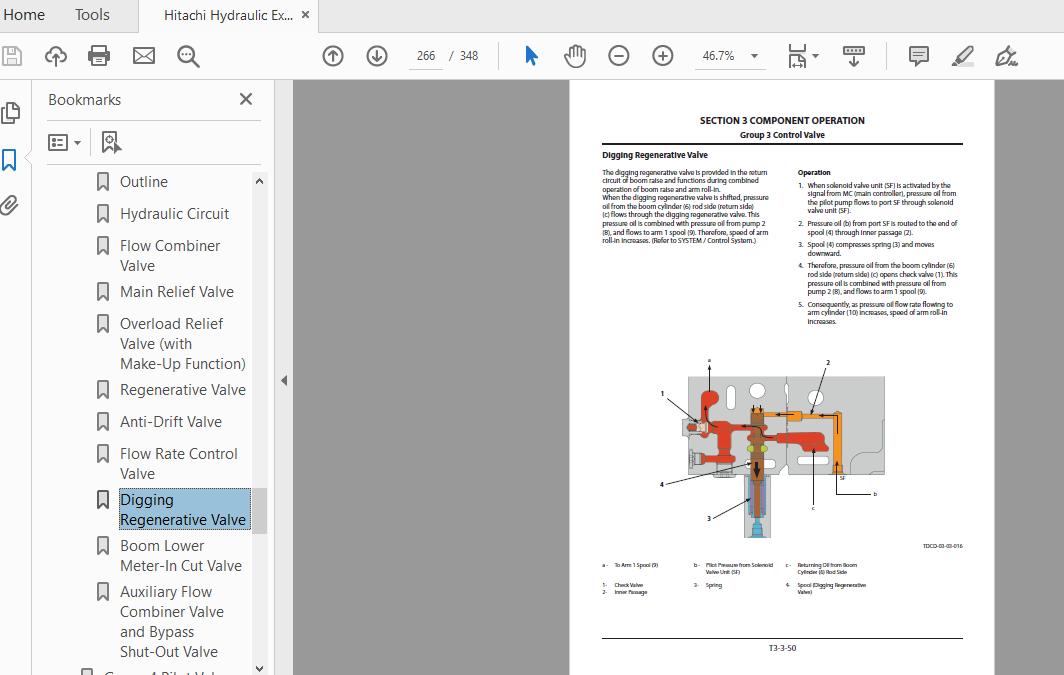Add a comment sticky note
Screen dimensions: 1064x675
coord(918,56)
